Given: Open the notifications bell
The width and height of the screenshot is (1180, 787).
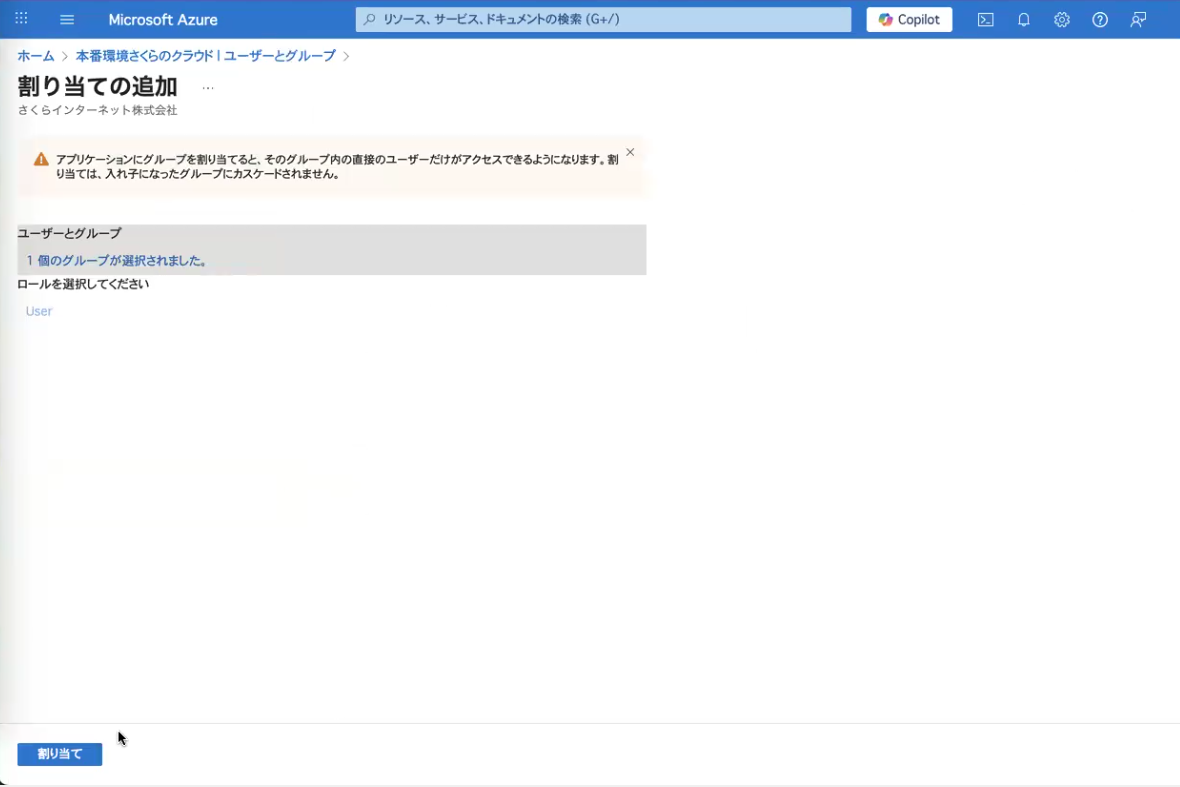Looking at the screenshot, I should 1023,20.
